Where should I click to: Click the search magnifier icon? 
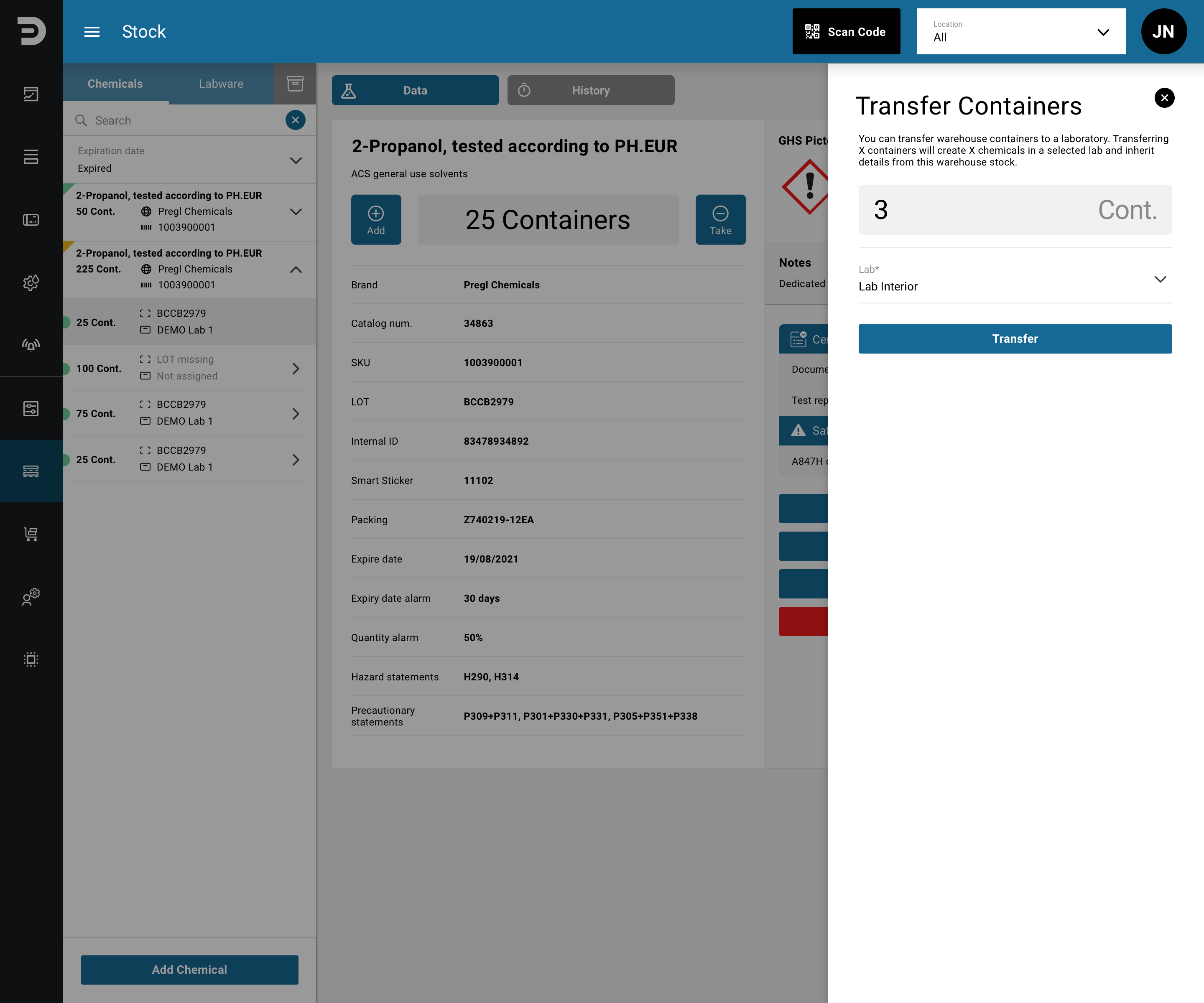[82, 120]
